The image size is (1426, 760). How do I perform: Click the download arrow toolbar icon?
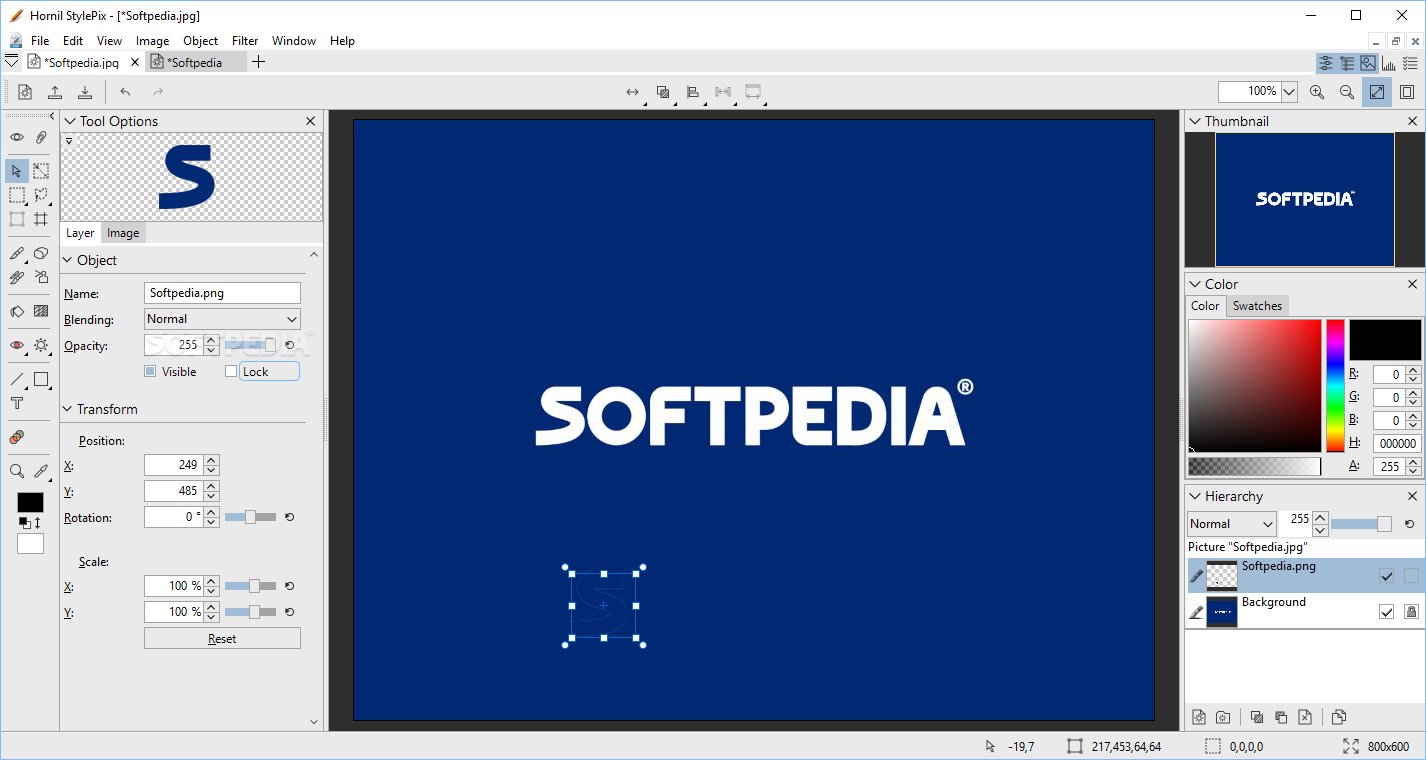click(x=85, y=92)
